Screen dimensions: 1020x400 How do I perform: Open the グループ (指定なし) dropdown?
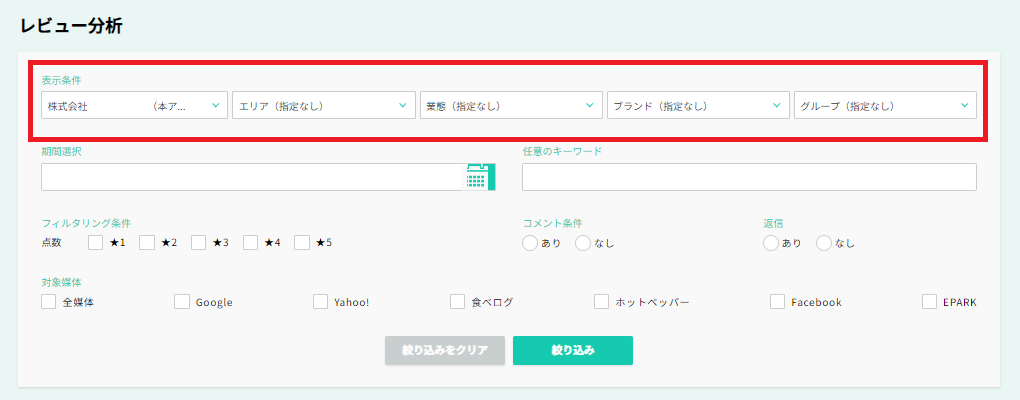pyautogui.click(x=884, y=106)
